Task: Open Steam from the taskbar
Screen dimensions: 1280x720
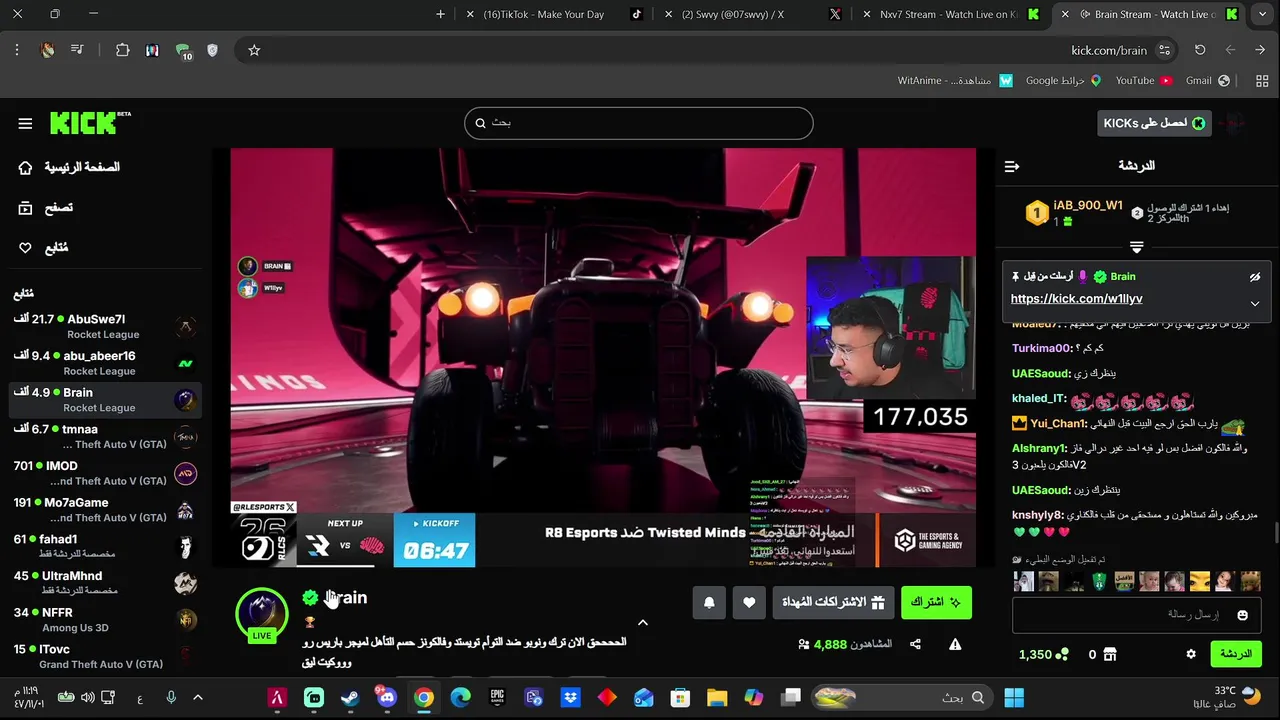Action: click(350, 698)
